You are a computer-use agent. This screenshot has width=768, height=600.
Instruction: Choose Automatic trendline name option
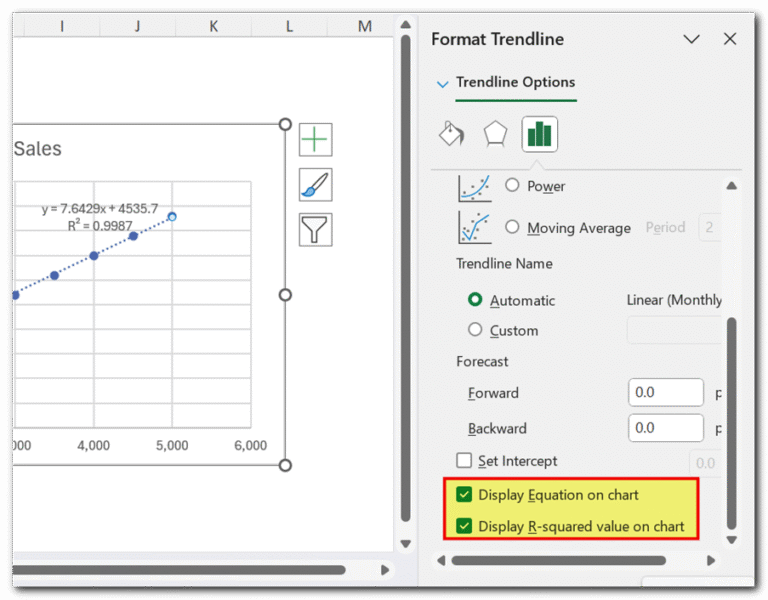(475, 299)
